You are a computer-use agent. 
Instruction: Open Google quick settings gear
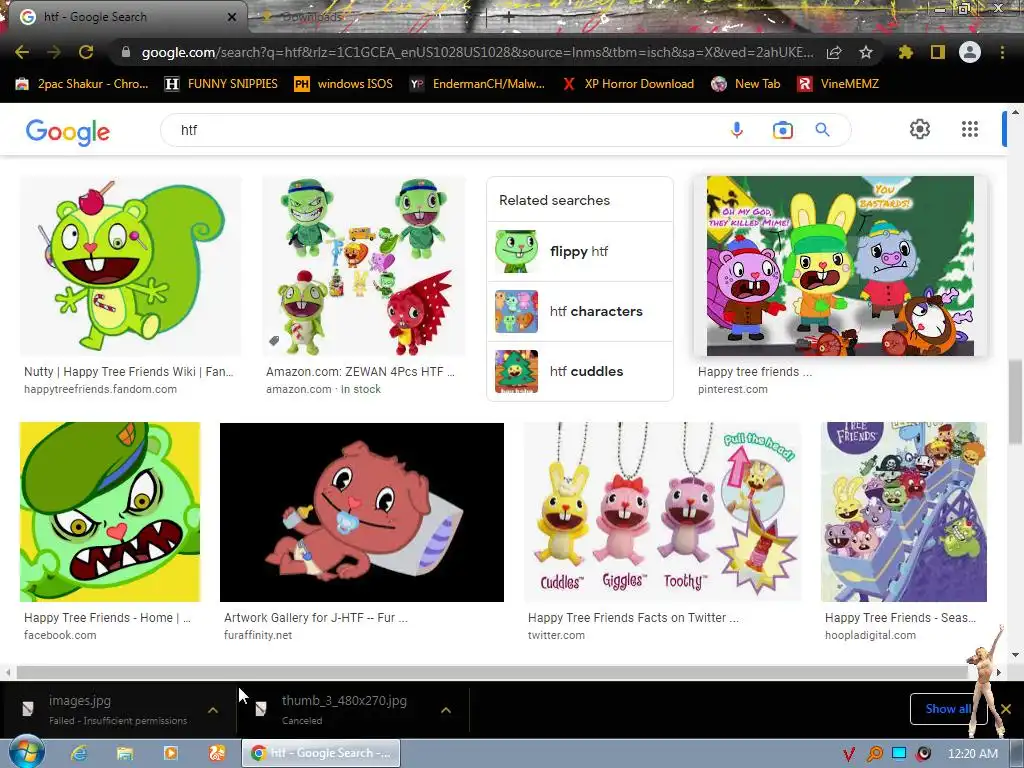(x=920, y=129)
